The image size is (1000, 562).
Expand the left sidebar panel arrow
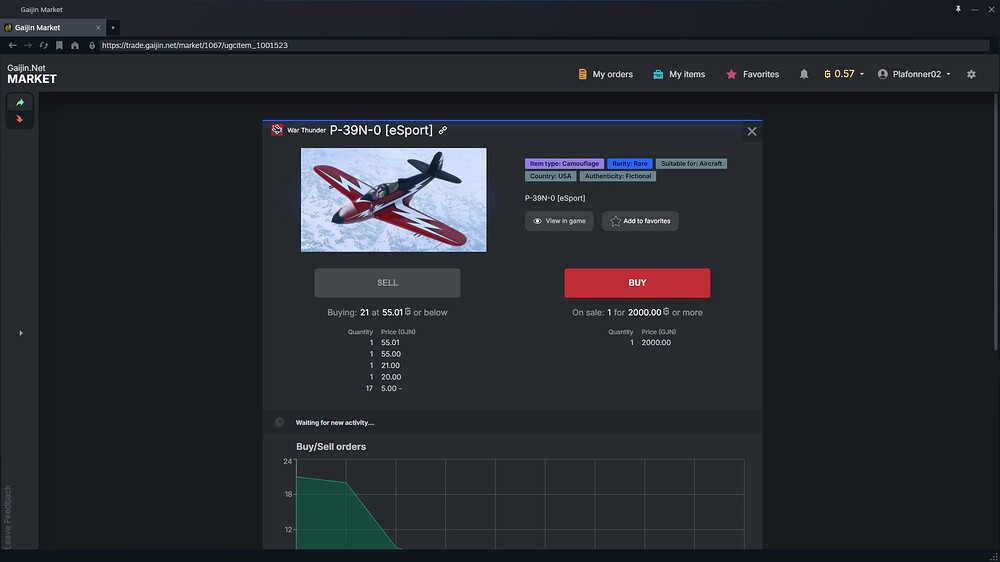(21, 333)
